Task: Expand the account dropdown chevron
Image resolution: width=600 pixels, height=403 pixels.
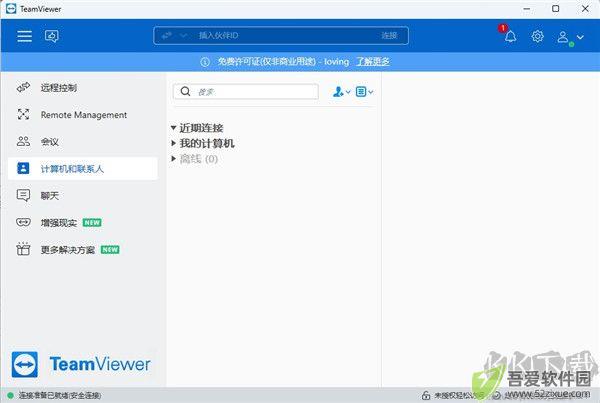Action: (580, 37)
